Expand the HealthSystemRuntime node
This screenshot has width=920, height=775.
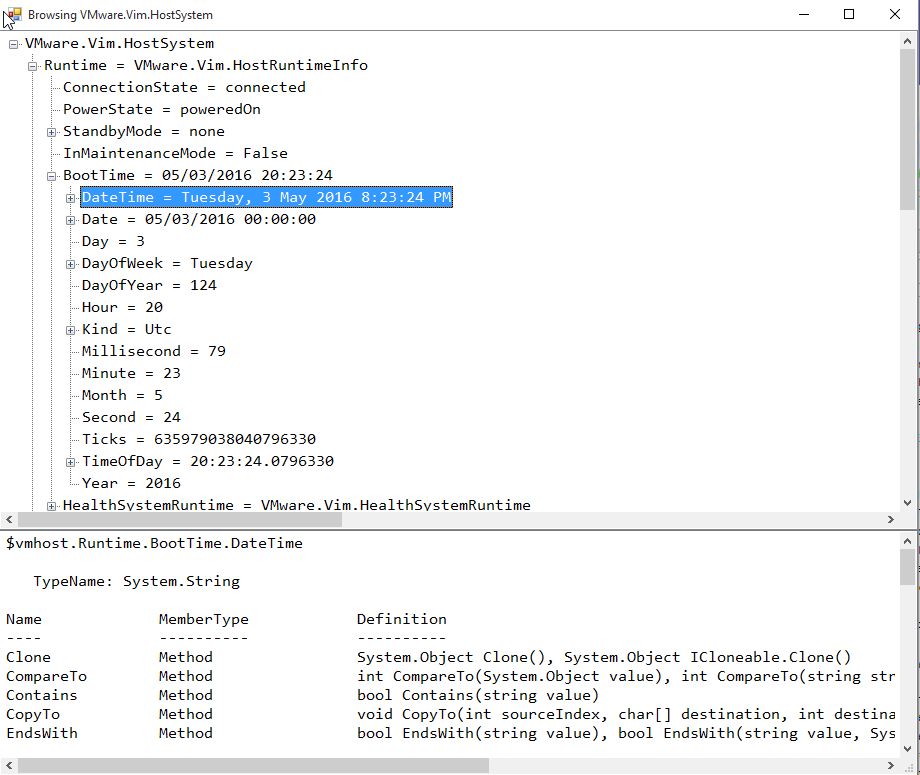tap(52, 506)
